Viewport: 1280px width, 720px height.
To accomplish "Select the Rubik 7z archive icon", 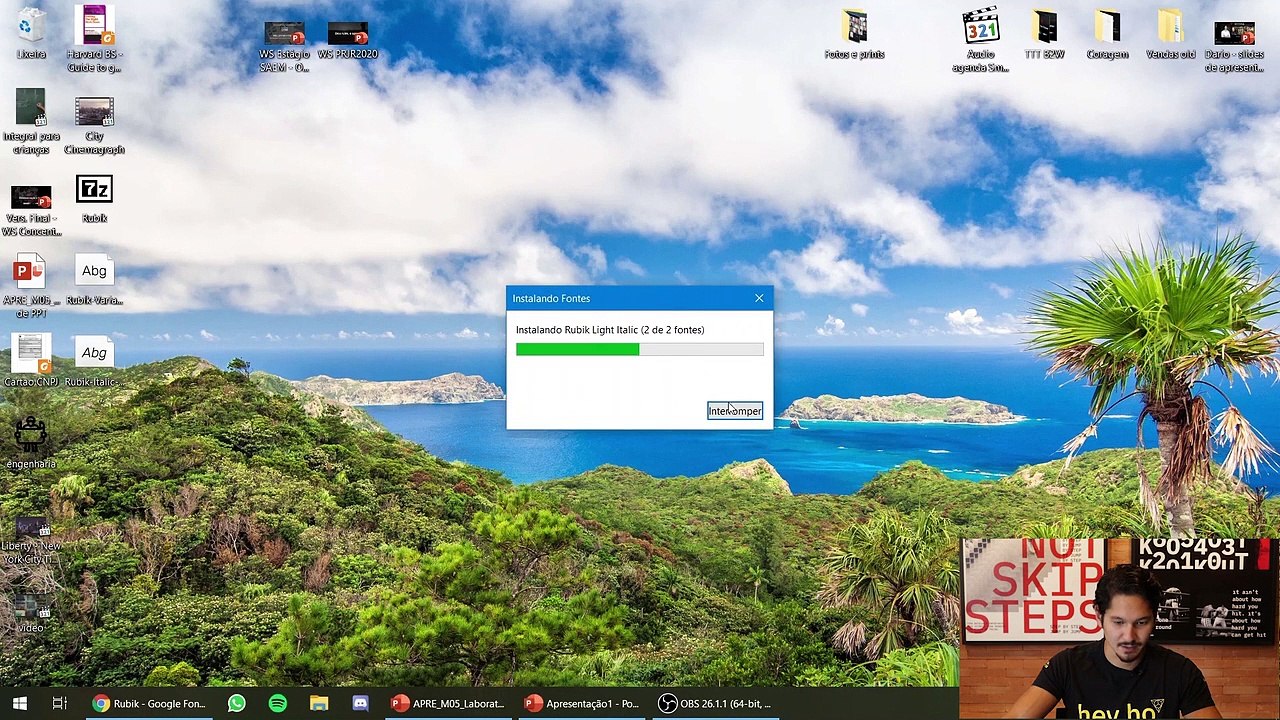I will pyautogui.click(x=94, y=199).
